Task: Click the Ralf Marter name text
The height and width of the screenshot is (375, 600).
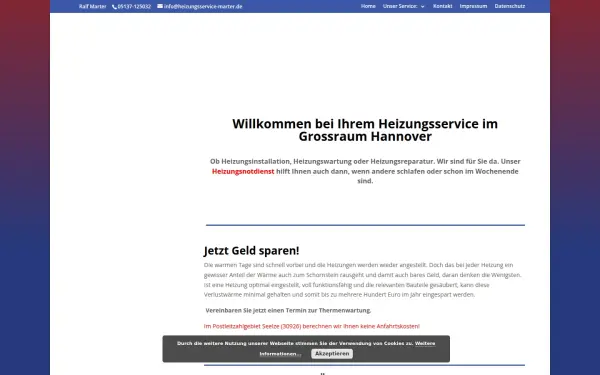Action: click(93, 7)
